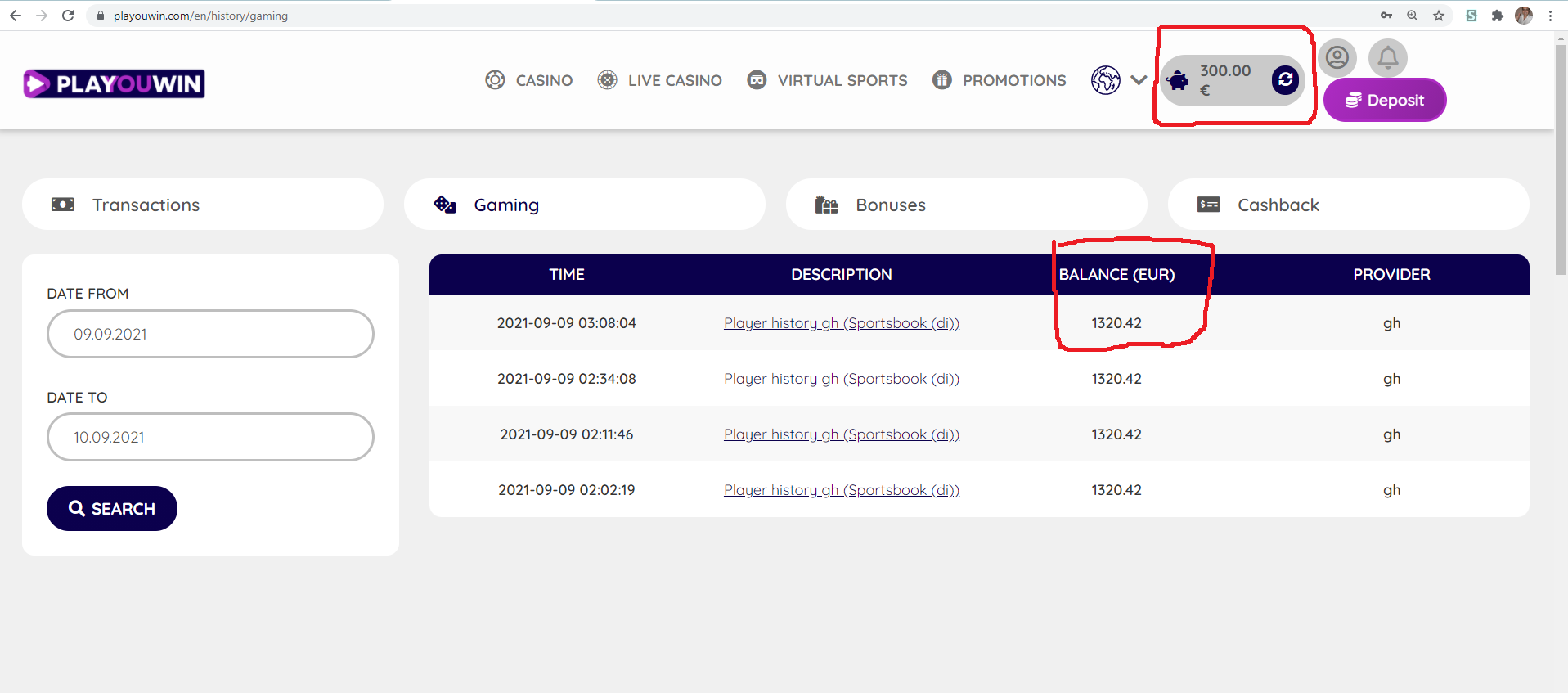Click the page vertical scrollbar
Screen dimensions: 1568x693
tap(1561, 160)
